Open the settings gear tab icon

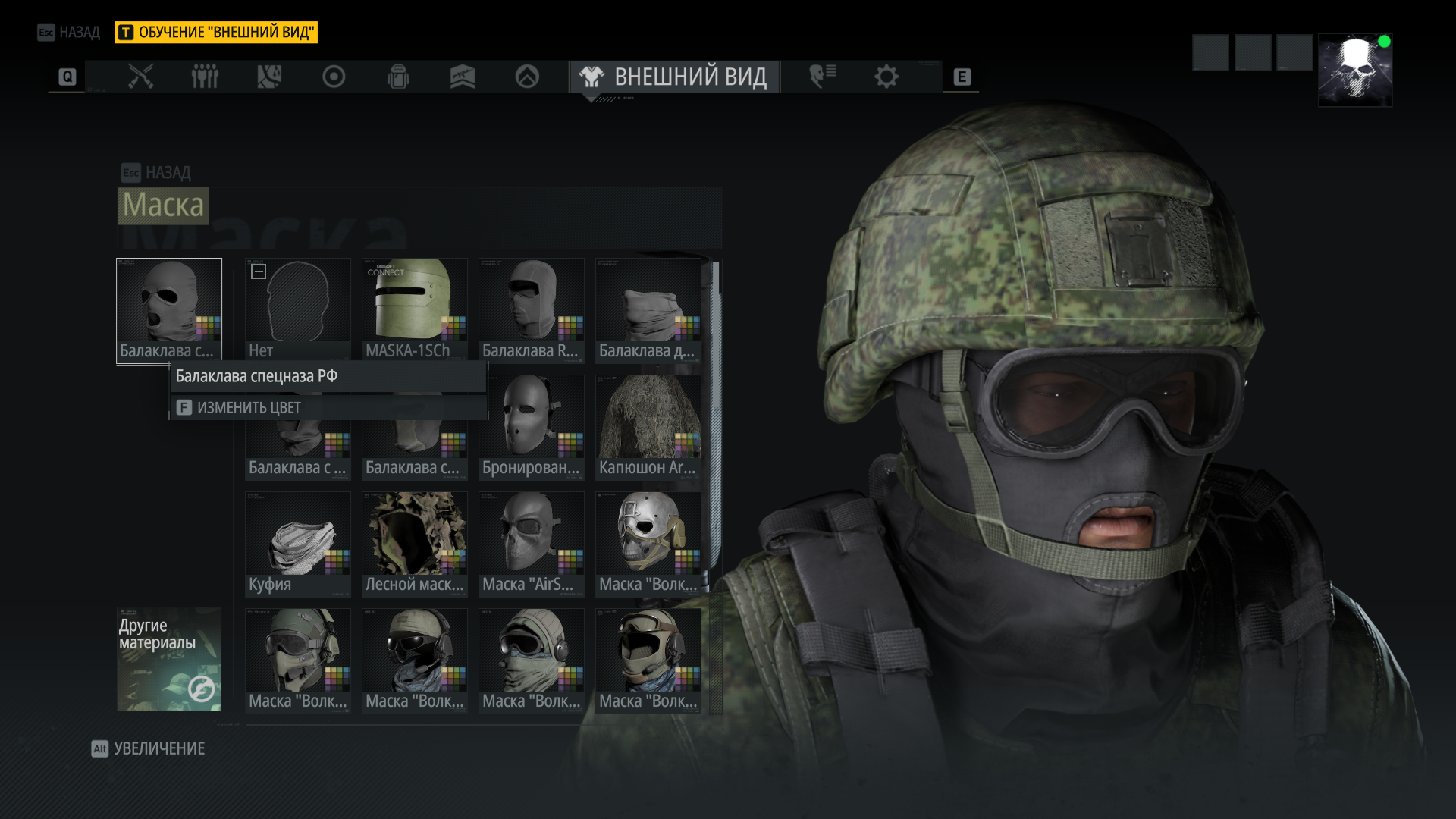tap(886, 77)
